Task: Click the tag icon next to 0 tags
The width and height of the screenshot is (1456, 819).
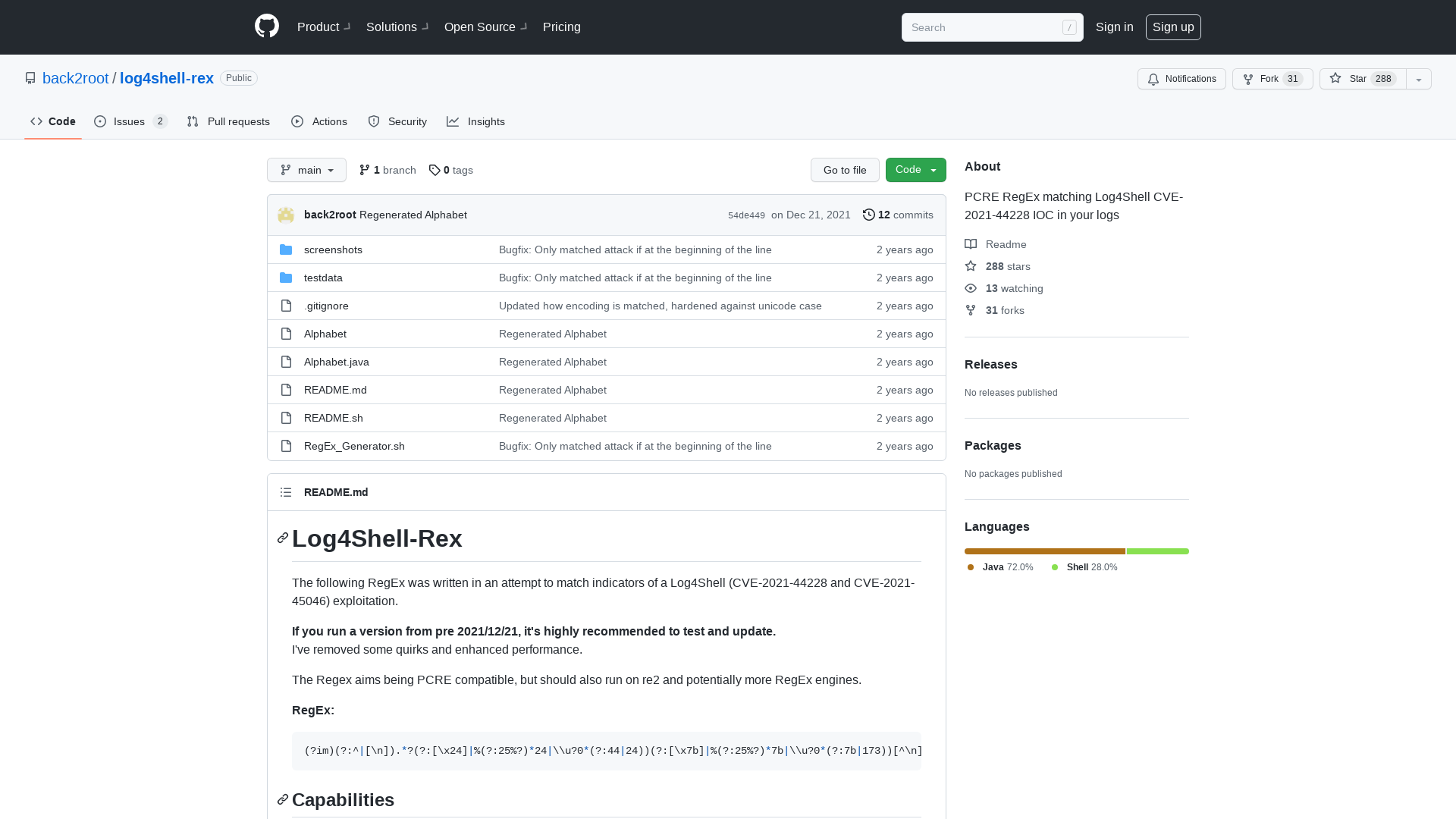Action: [435, 170]
